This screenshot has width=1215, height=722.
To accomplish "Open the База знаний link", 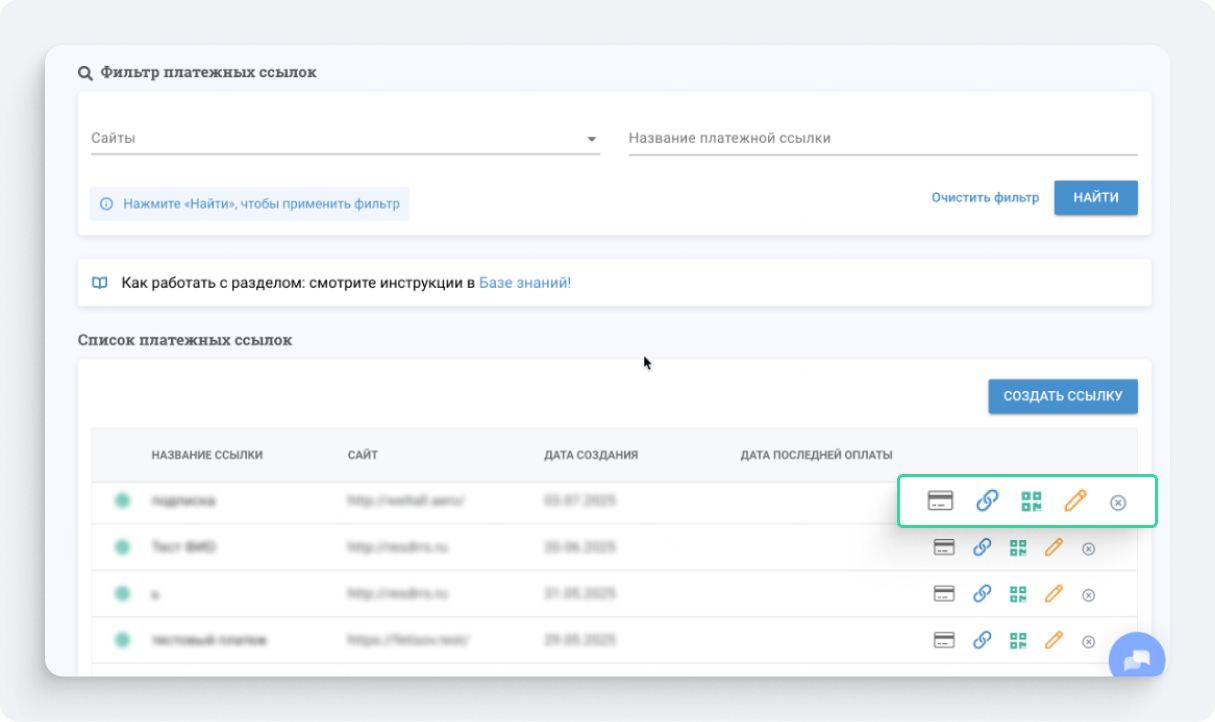I will click(523, 283).
